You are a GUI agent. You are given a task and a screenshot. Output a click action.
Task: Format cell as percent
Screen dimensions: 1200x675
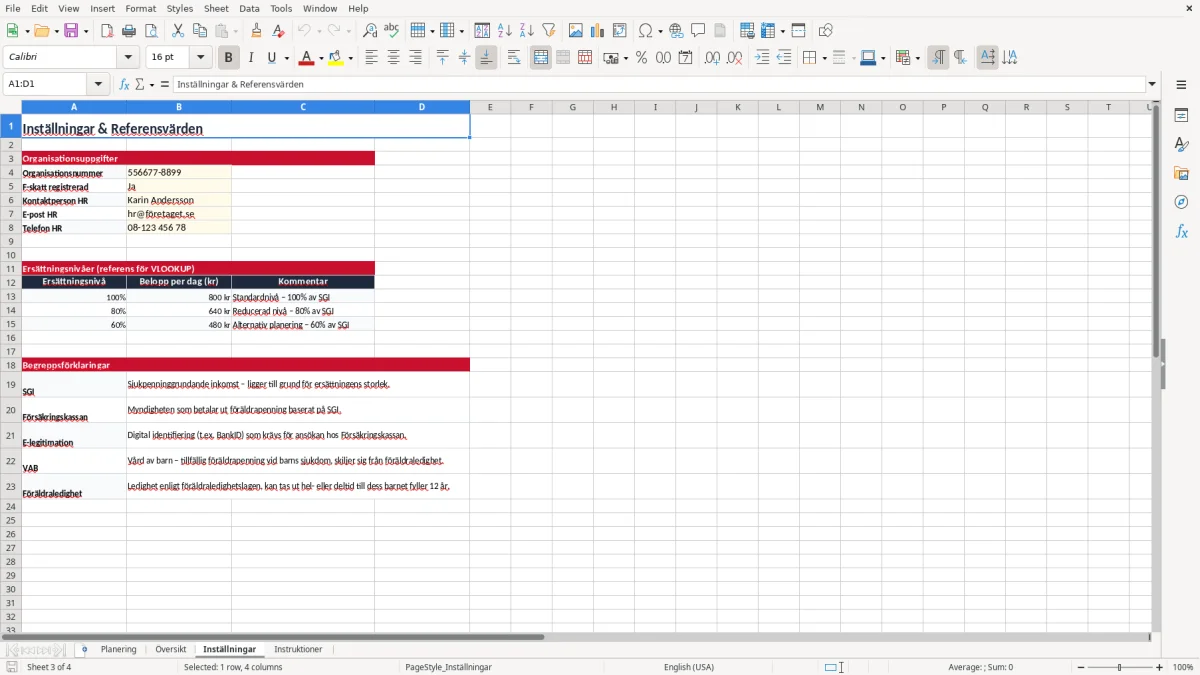point(641,58)
